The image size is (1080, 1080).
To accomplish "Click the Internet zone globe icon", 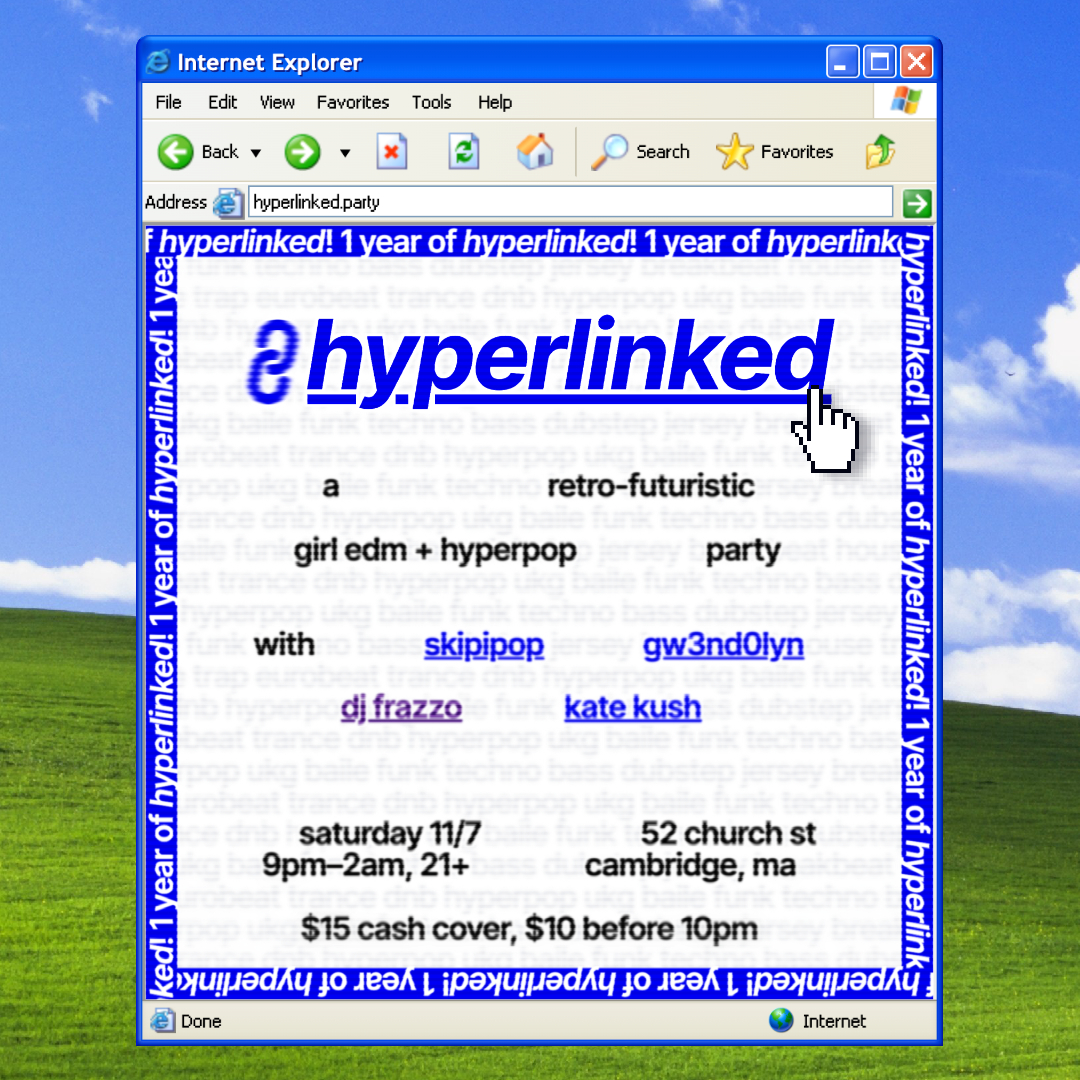I will point(781,1020).
